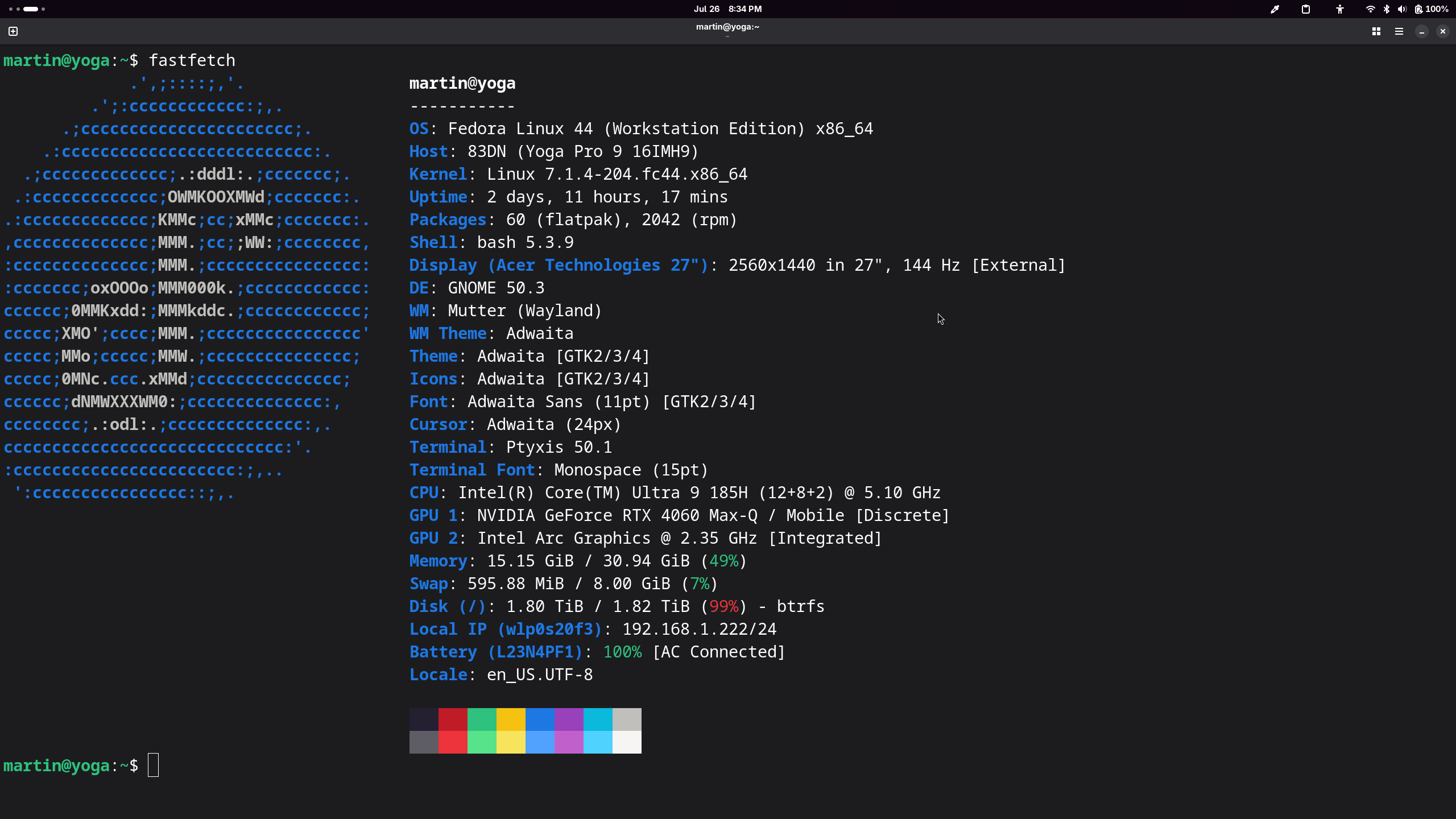Viewport: 1456px width, 819px height.
Task: Click 'GNOME 50.3' desktop environment value
Action: (x=497, y=288)
